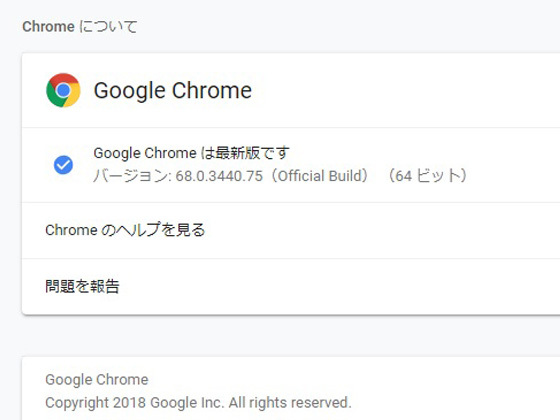Click the (64 ビット) architecture text
560x420 pixels.
click(x=428, y=176)
